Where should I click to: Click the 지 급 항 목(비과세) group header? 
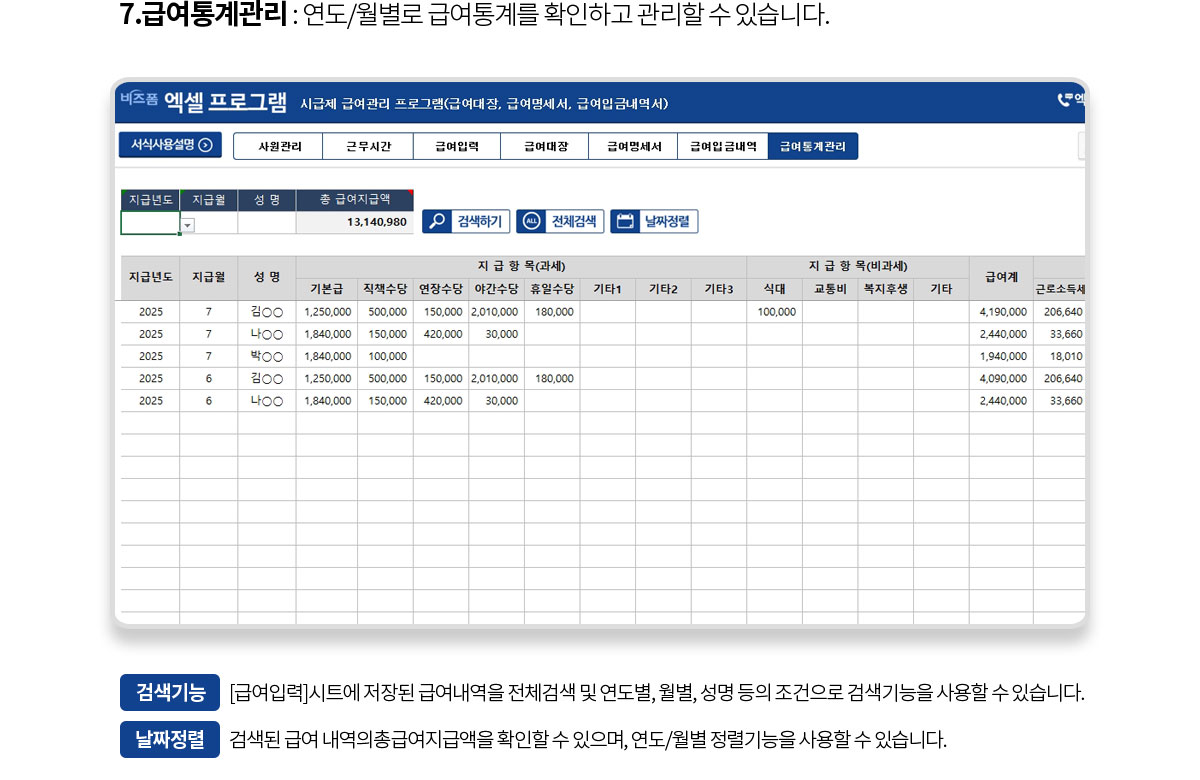(x=858, y=267)
